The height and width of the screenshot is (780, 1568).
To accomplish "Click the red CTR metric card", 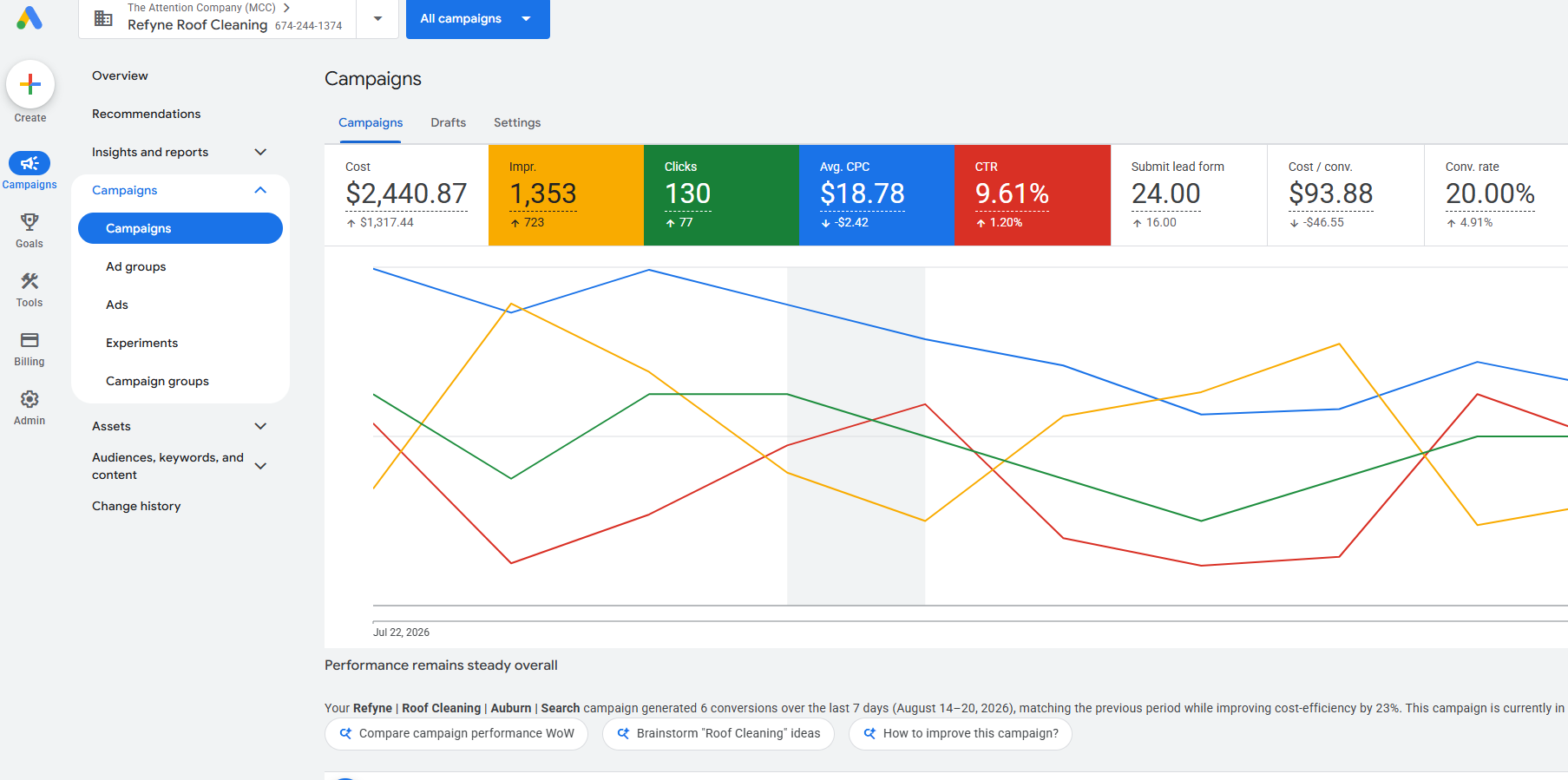I will click(x=1033, y=195).
